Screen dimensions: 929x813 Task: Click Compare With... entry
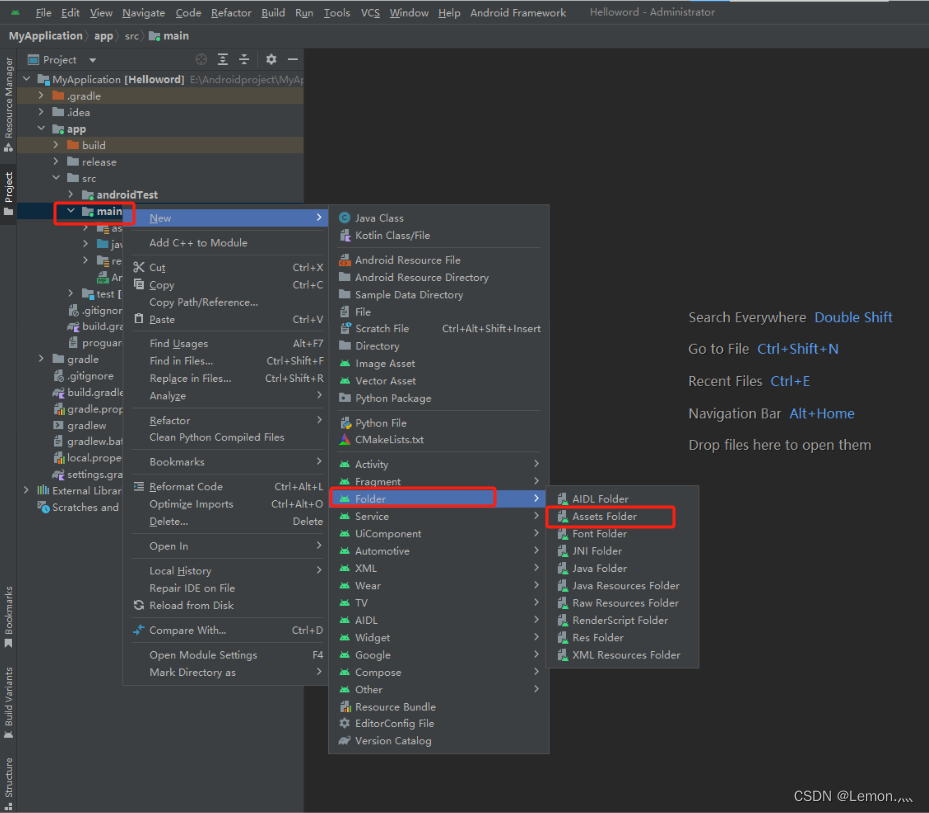pyautogui.click(x=228, y=630)
